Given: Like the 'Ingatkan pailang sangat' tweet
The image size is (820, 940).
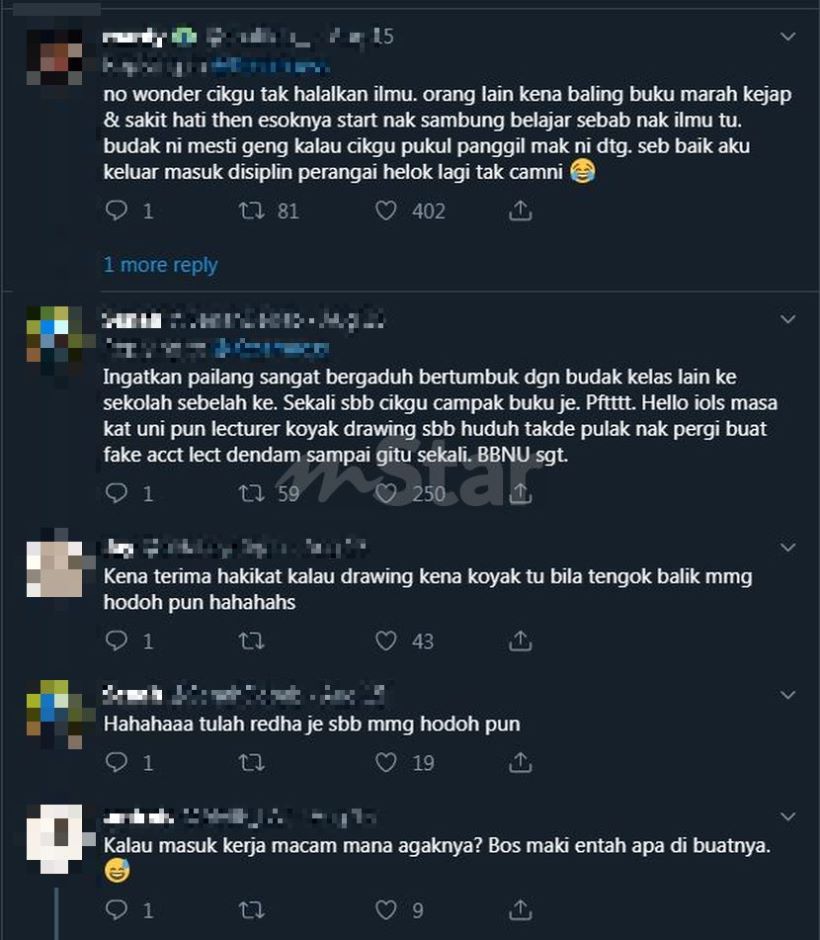Looking at the screenshot, I should (385, 493).
